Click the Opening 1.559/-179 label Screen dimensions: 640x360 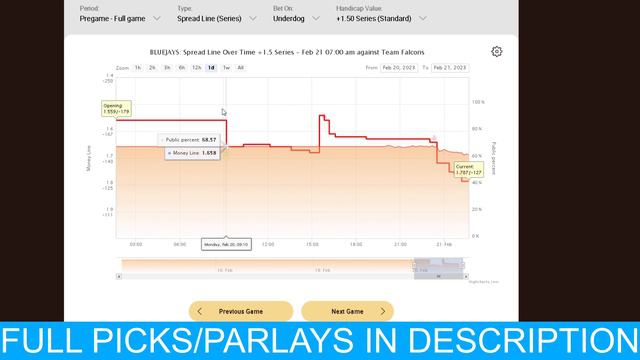116,109
